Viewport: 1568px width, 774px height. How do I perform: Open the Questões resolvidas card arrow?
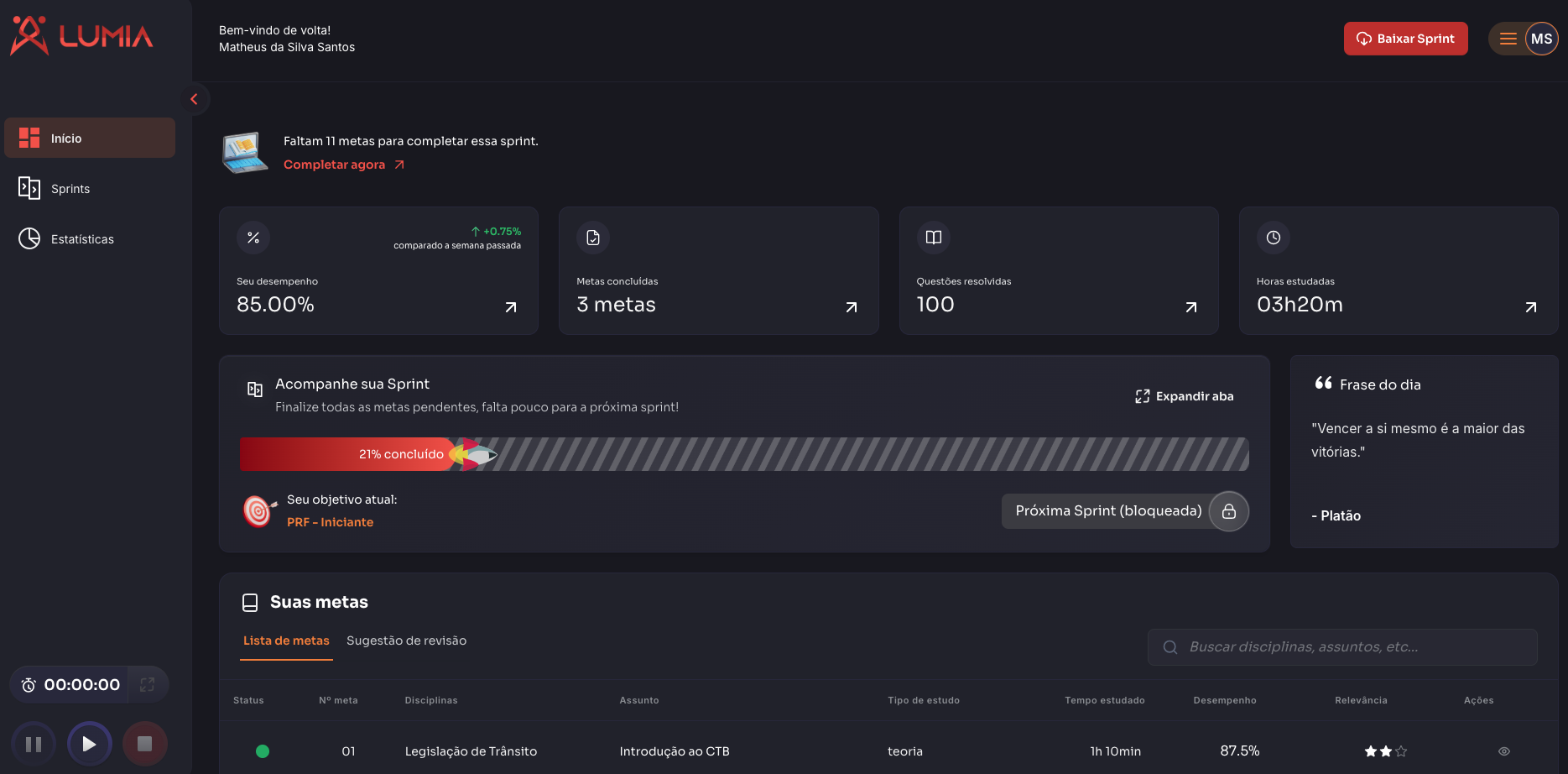[1190, 307]
